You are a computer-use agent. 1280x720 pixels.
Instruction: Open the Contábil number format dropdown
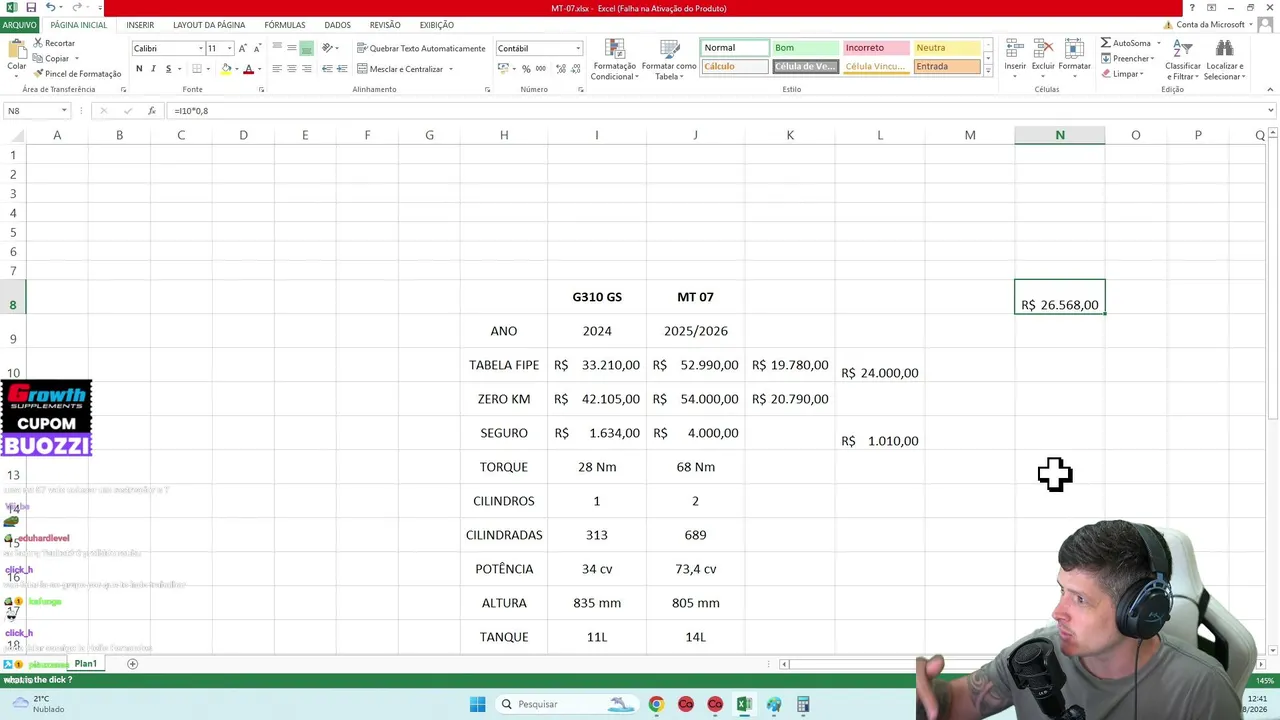[x=578, y=48]
